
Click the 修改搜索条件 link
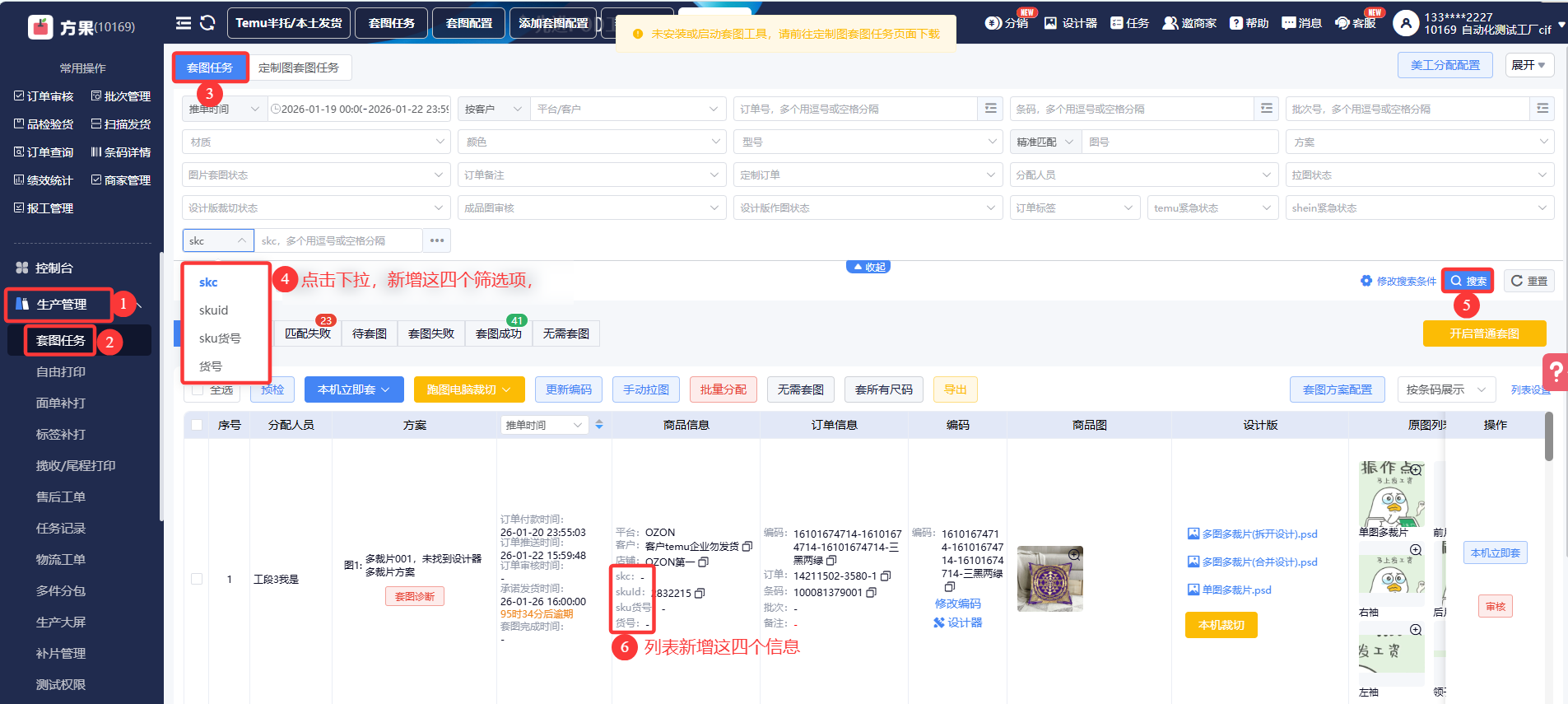coord(1398,281)
